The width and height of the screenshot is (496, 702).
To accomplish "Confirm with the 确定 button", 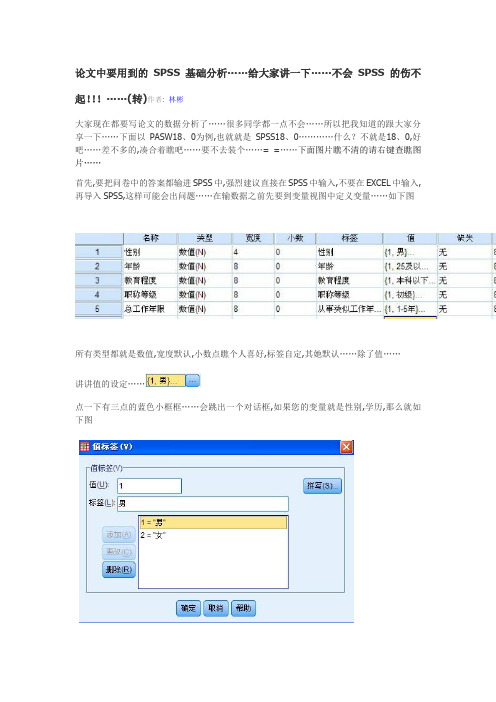I will pyautogui.click(x=188, y=608).
